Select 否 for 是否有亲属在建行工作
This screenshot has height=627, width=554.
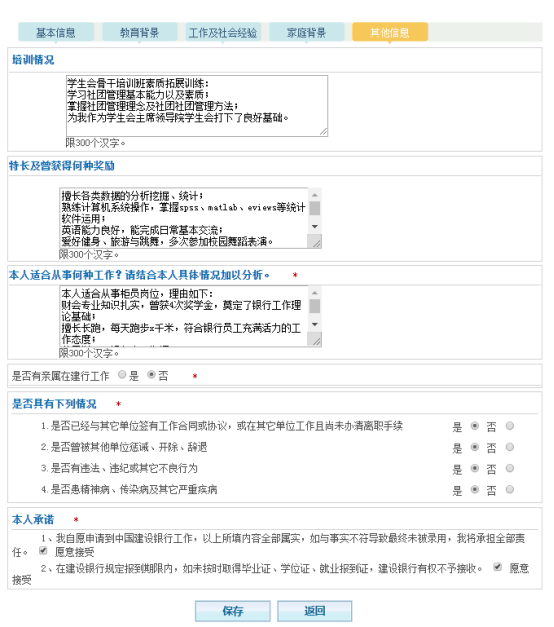click(x=151, y=375)
